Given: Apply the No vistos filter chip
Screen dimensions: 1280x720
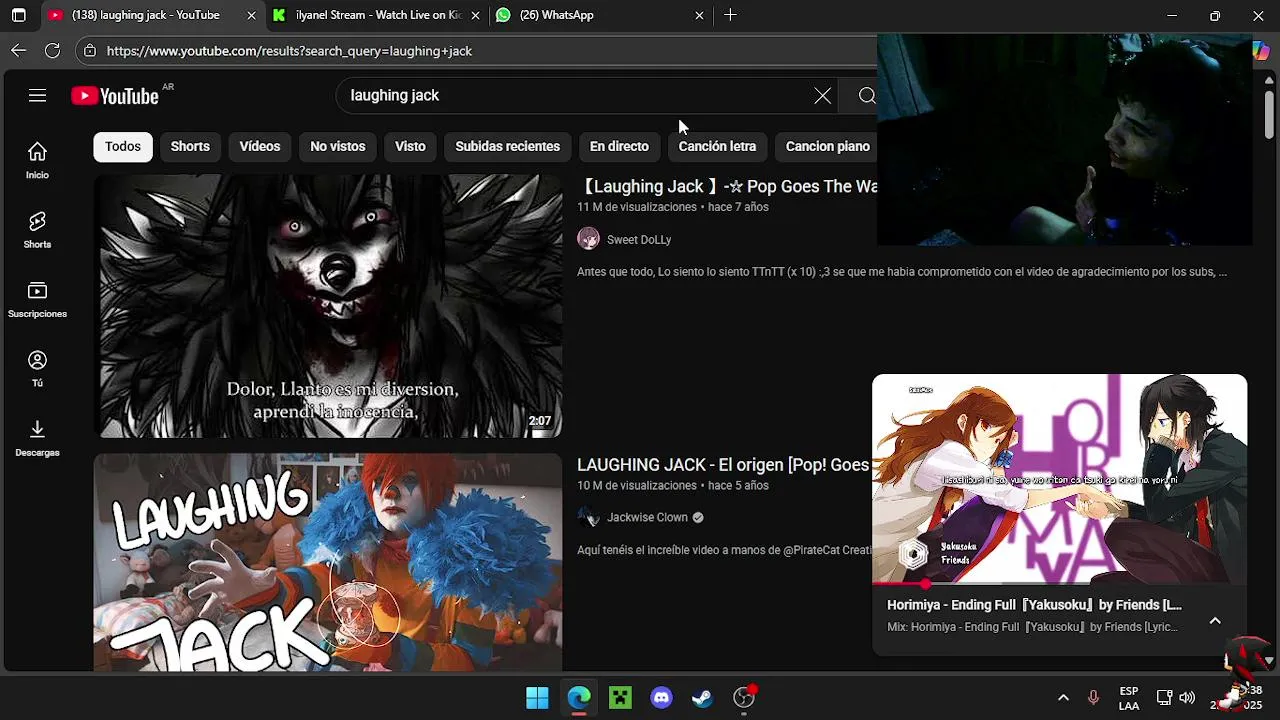Looking at the screenshot, I should [338, 146].
